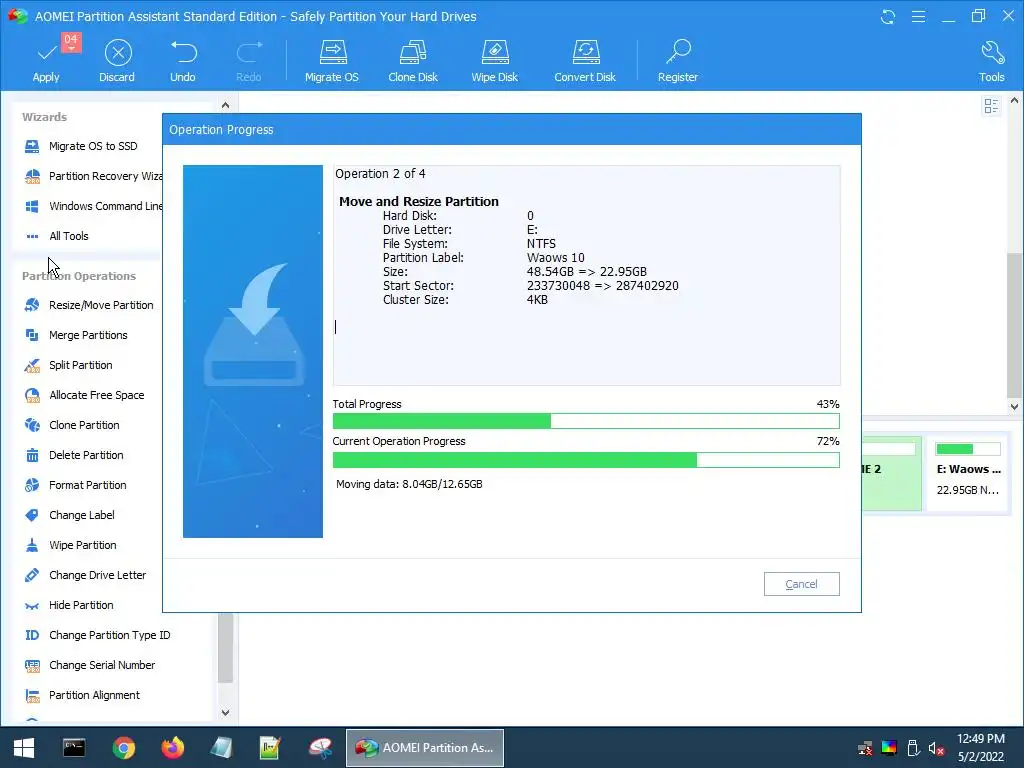
Task: Click main panel scroll up arrow
Action: click(1014, 101)
